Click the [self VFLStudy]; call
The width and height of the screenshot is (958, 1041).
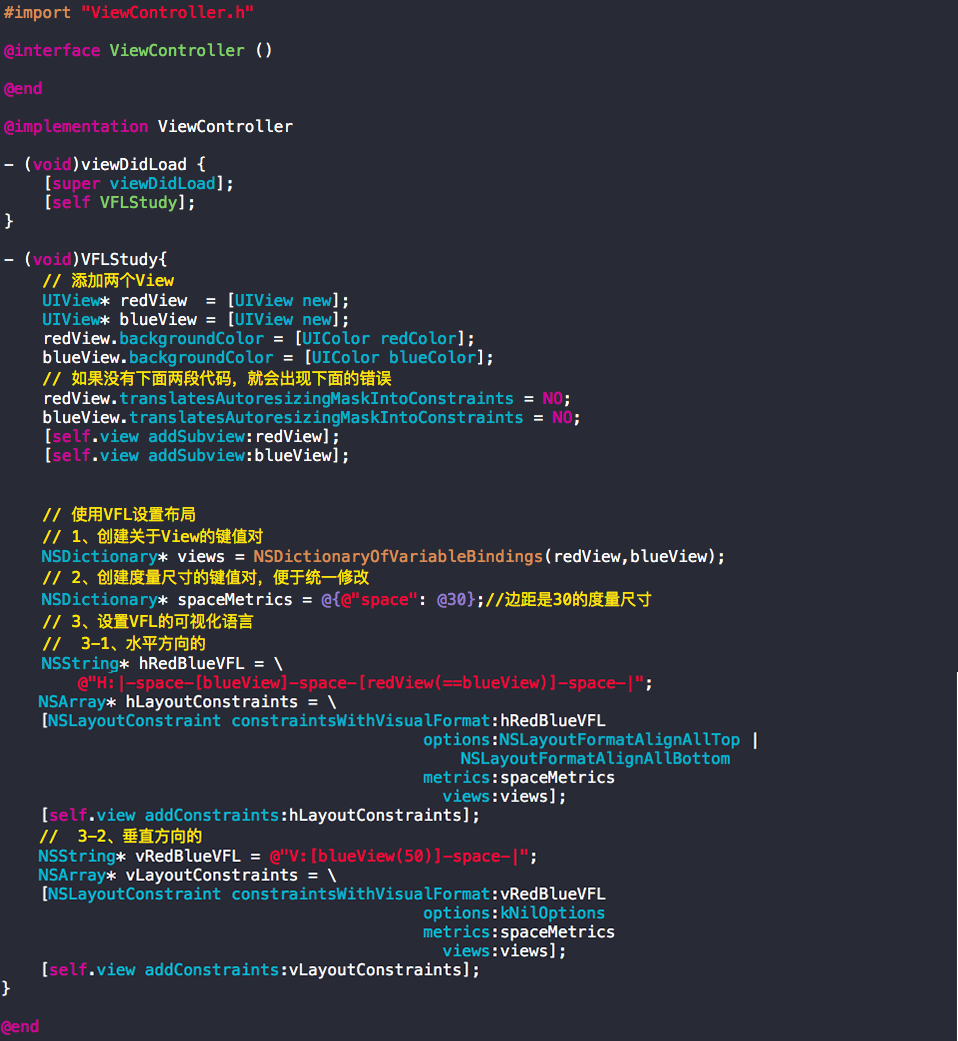click(120, 202)
